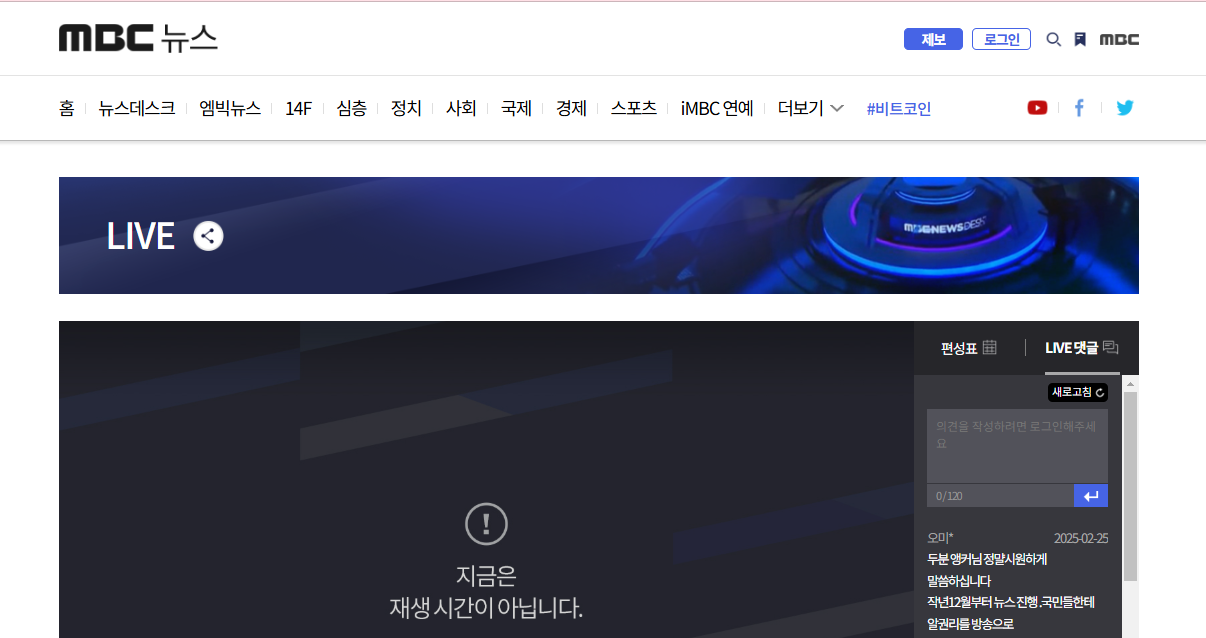Open MBC News YouTube channel icon
The width and height of the screenshot is (1206, 638).
pyautogui.click(x=1037, y=107)
